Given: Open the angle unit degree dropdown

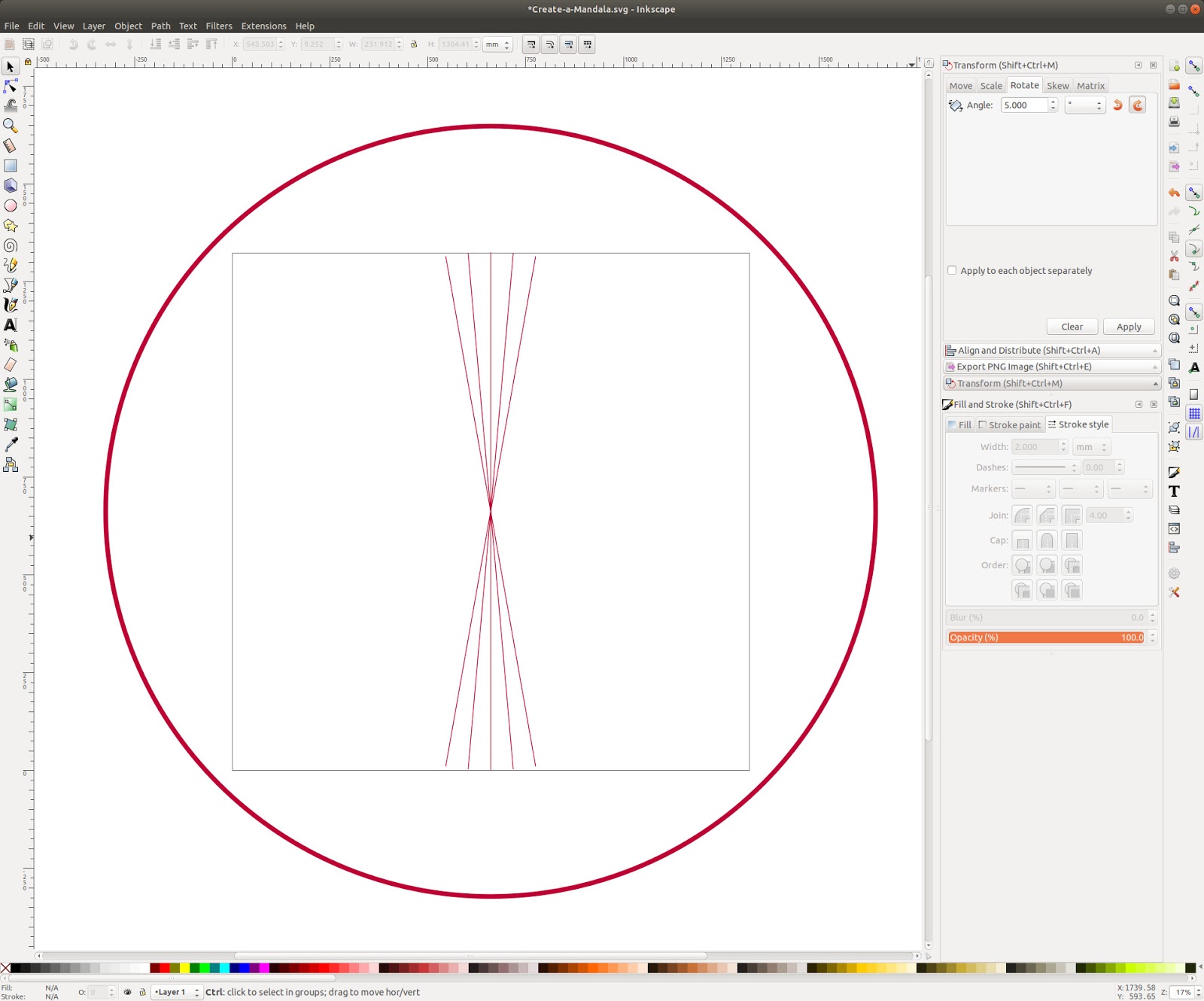Looking at the screenshot, I should click(1084, 105).
